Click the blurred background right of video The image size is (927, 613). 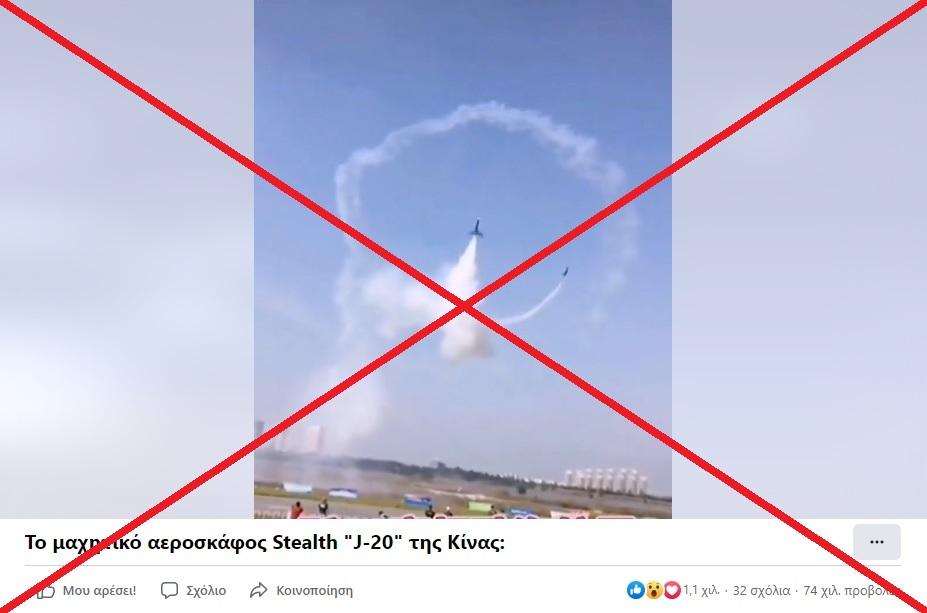[799, 259]
